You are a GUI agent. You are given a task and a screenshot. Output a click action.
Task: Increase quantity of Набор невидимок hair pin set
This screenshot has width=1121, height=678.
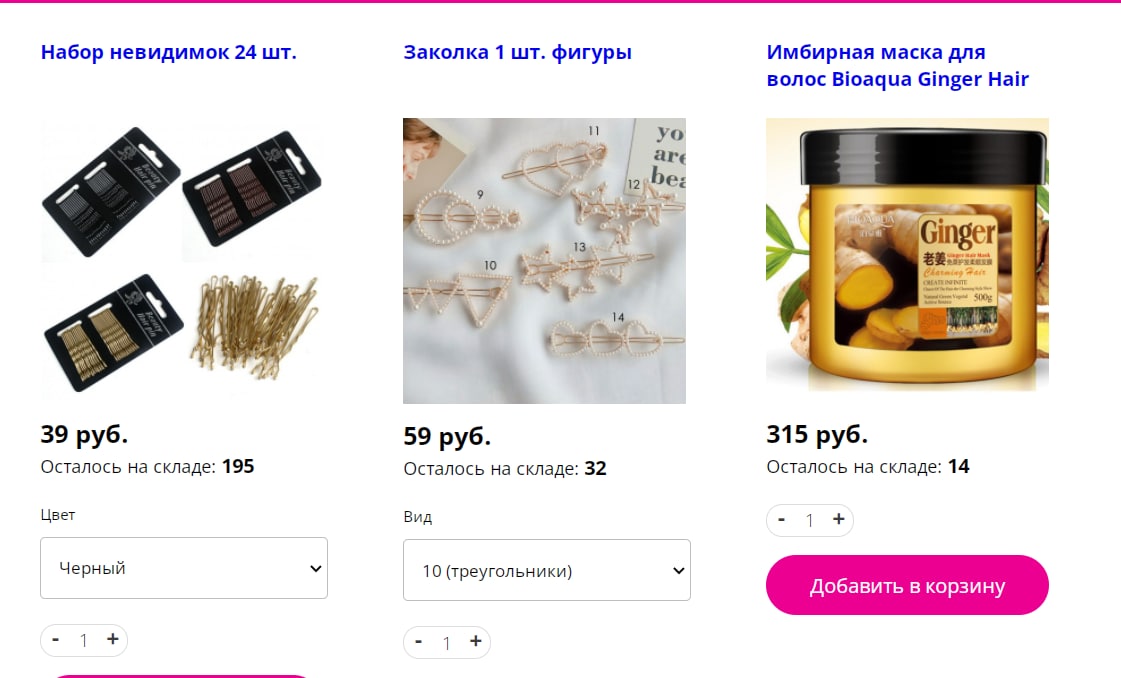click(112, 639)
